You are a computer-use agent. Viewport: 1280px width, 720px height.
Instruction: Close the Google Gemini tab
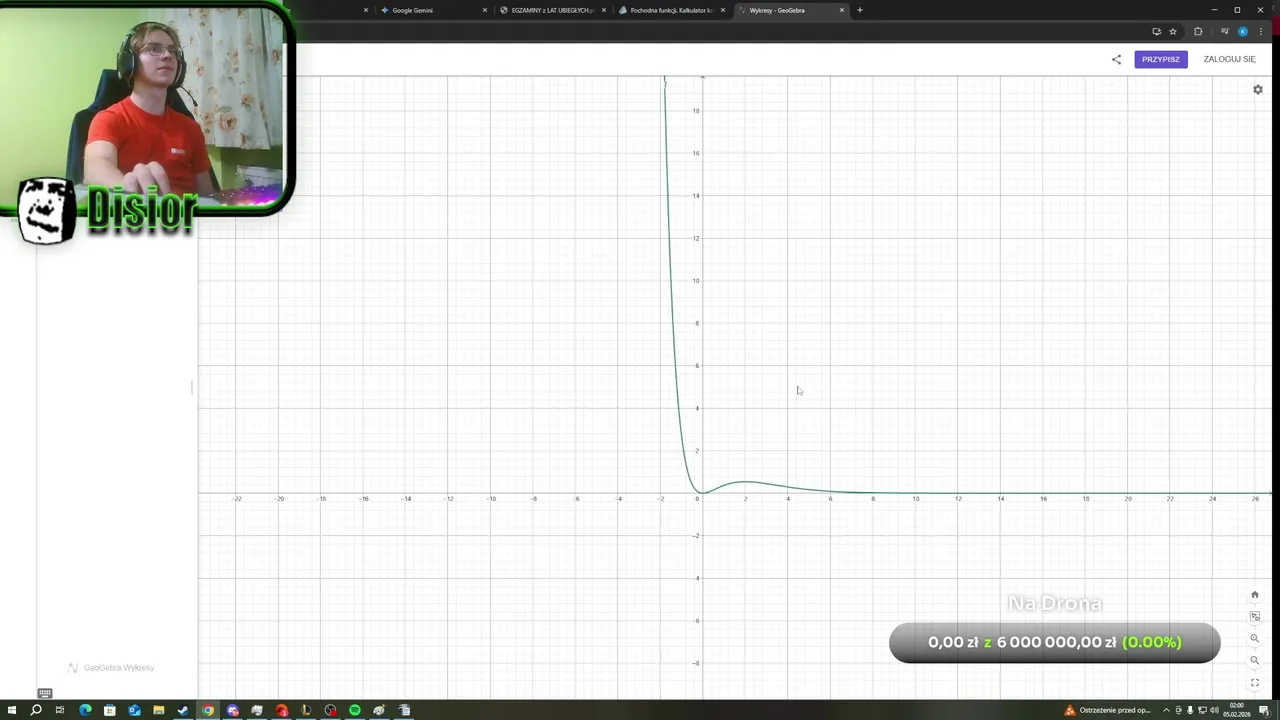(x=485, y=10)
